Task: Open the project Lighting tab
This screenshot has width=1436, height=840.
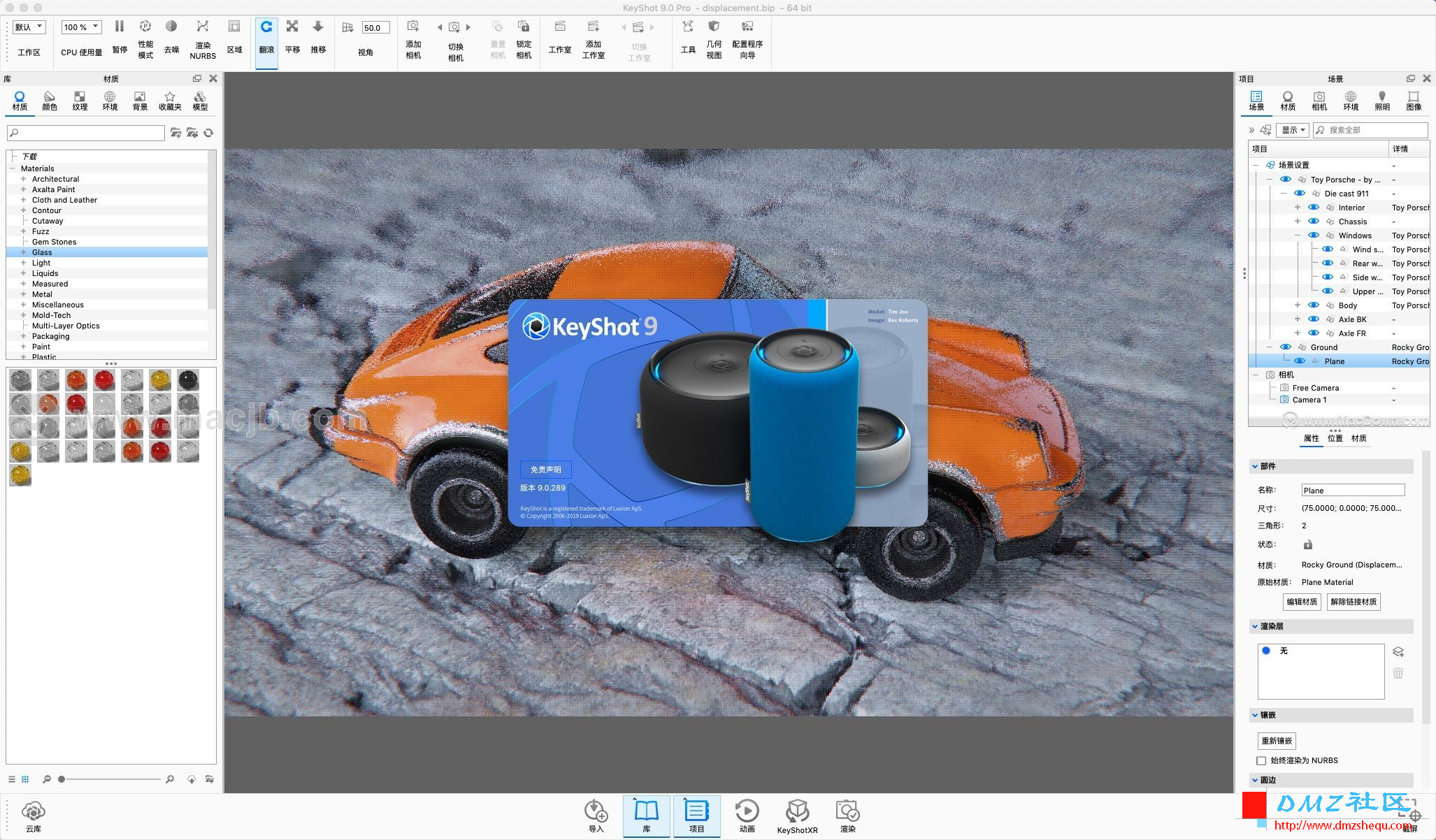Action: [1382, 101]
